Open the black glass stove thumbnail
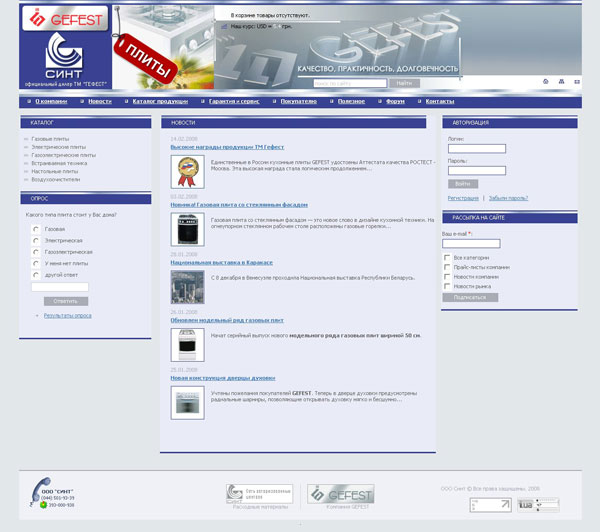Image resolution: width=600 pixels, height=532 pixels. point(188,229)
